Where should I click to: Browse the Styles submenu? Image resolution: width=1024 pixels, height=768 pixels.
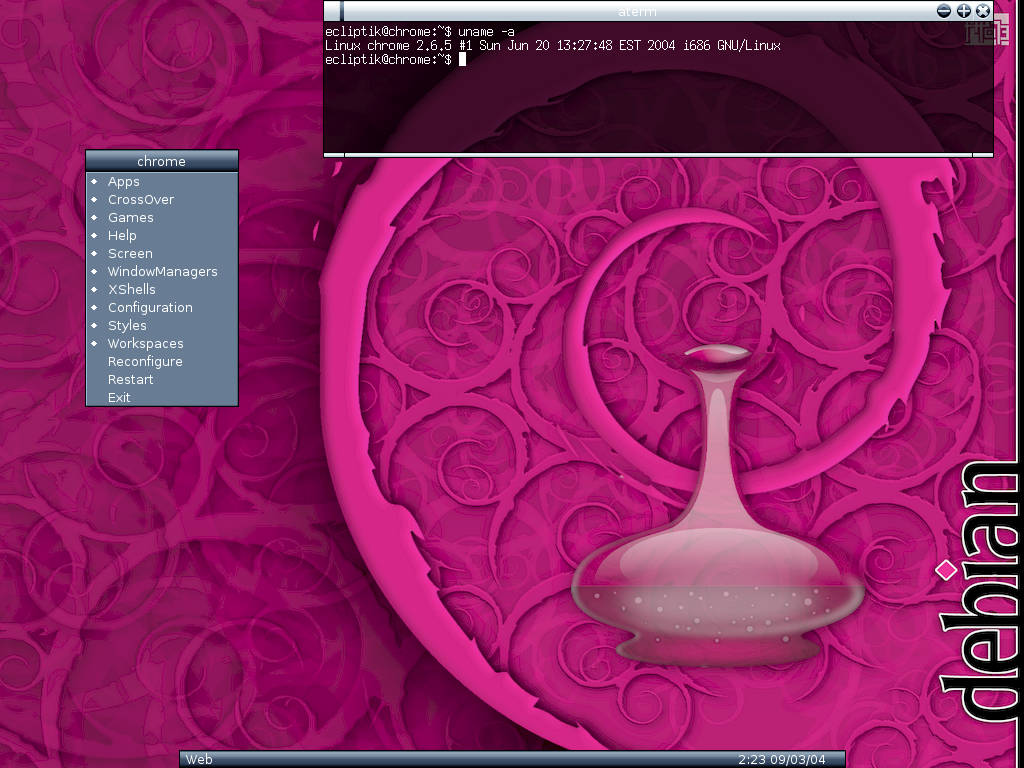click(127, 325)
